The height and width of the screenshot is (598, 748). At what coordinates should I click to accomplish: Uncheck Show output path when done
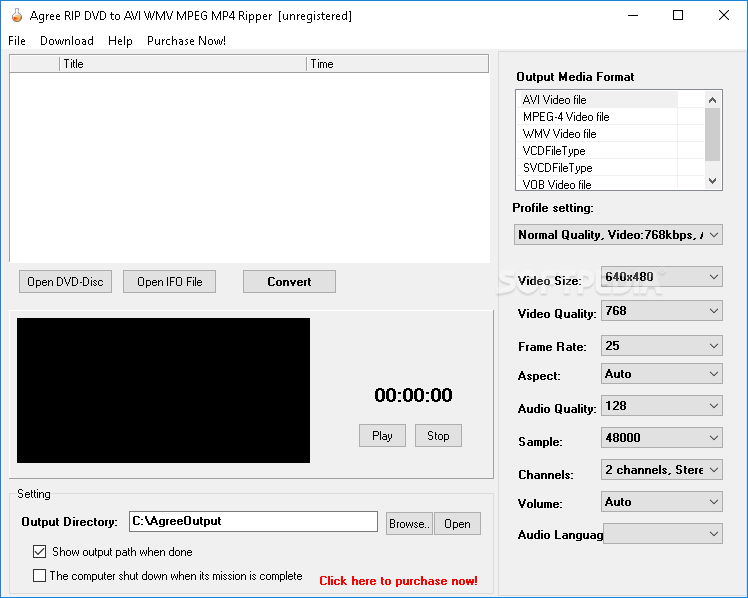pos(40,552)
